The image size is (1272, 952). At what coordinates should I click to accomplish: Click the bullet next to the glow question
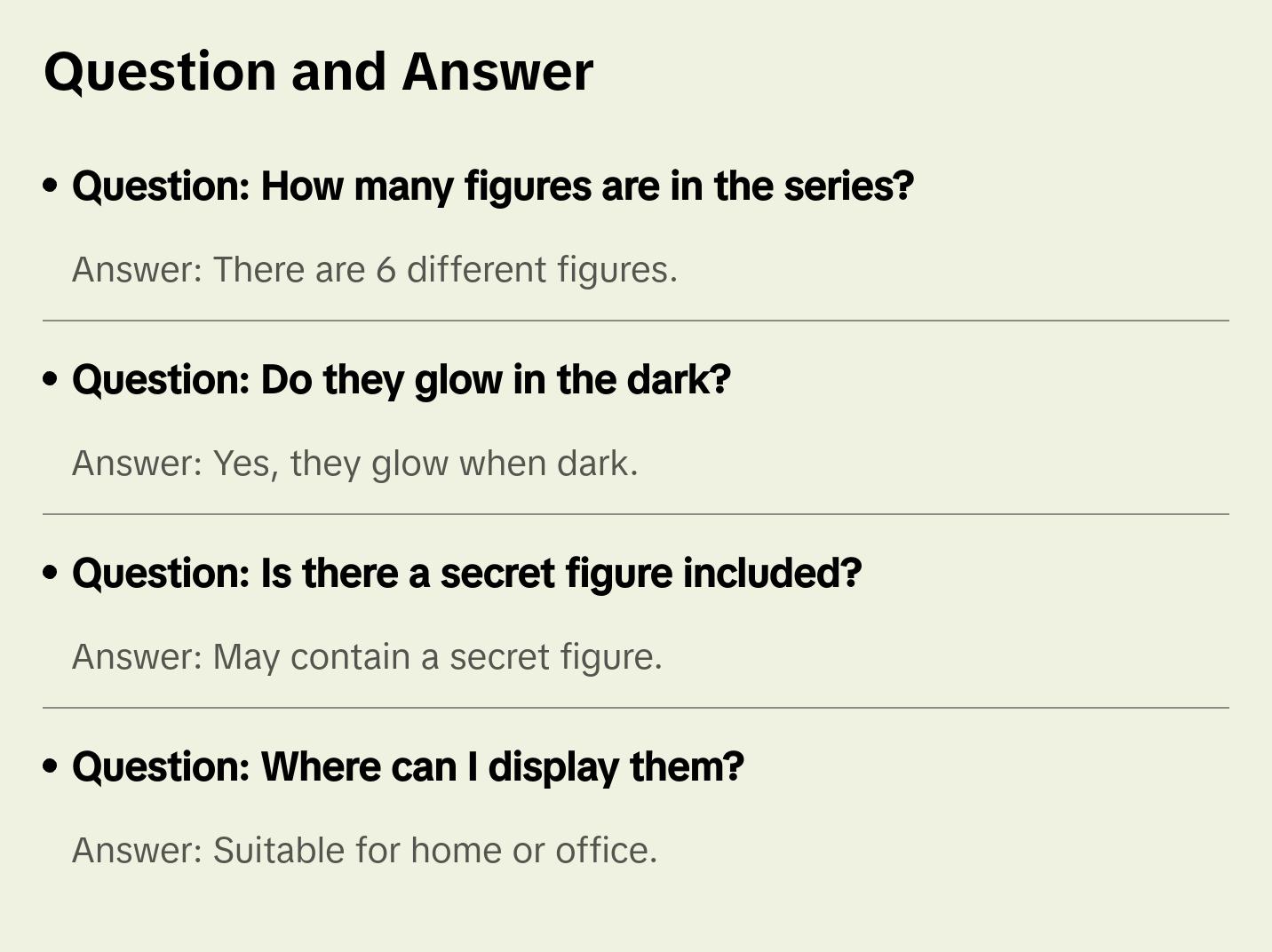51,380
